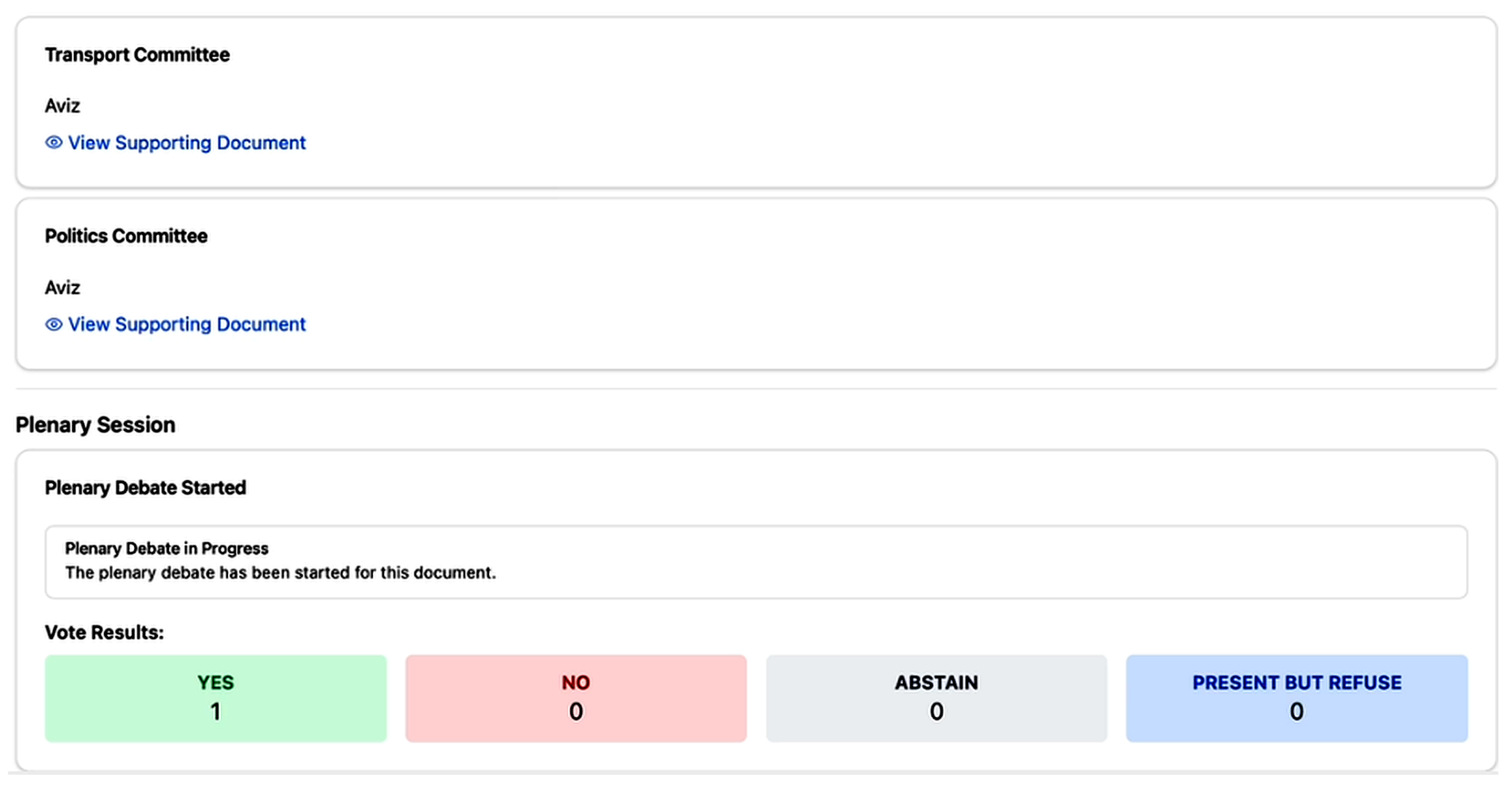Click the plenary debate has been started message
The width and height of the screenshot is (1512, 787).
(280, 572)
